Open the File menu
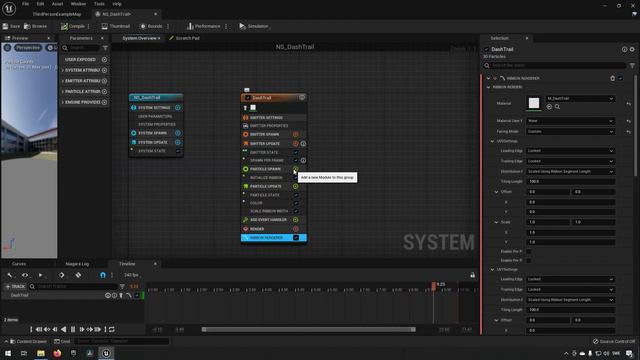 25,4
